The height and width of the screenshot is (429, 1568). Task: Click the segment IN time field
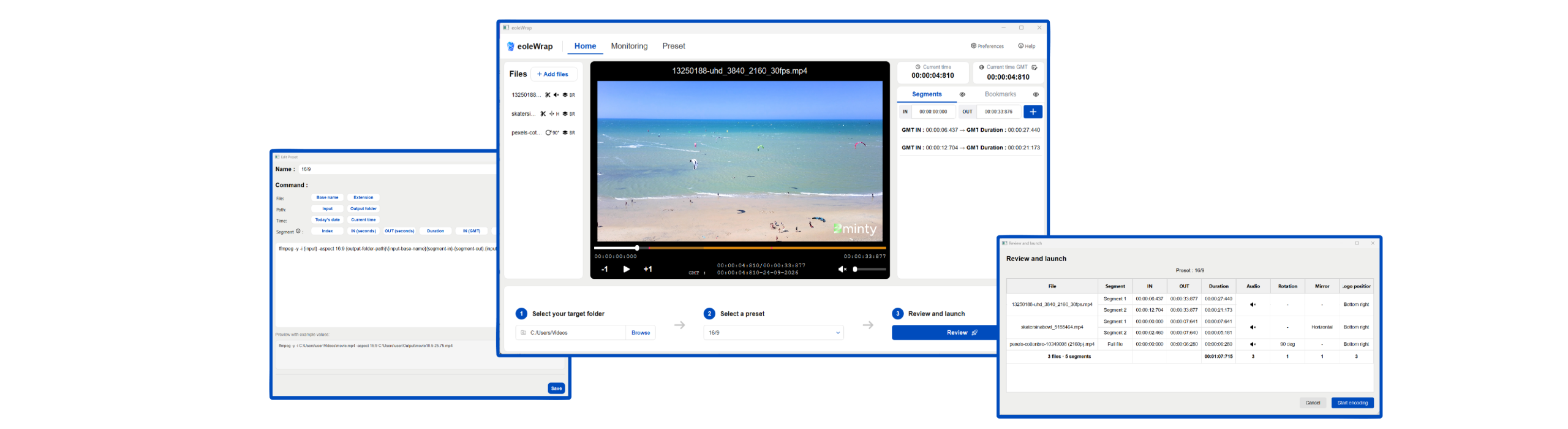click(x=933, y=112)
